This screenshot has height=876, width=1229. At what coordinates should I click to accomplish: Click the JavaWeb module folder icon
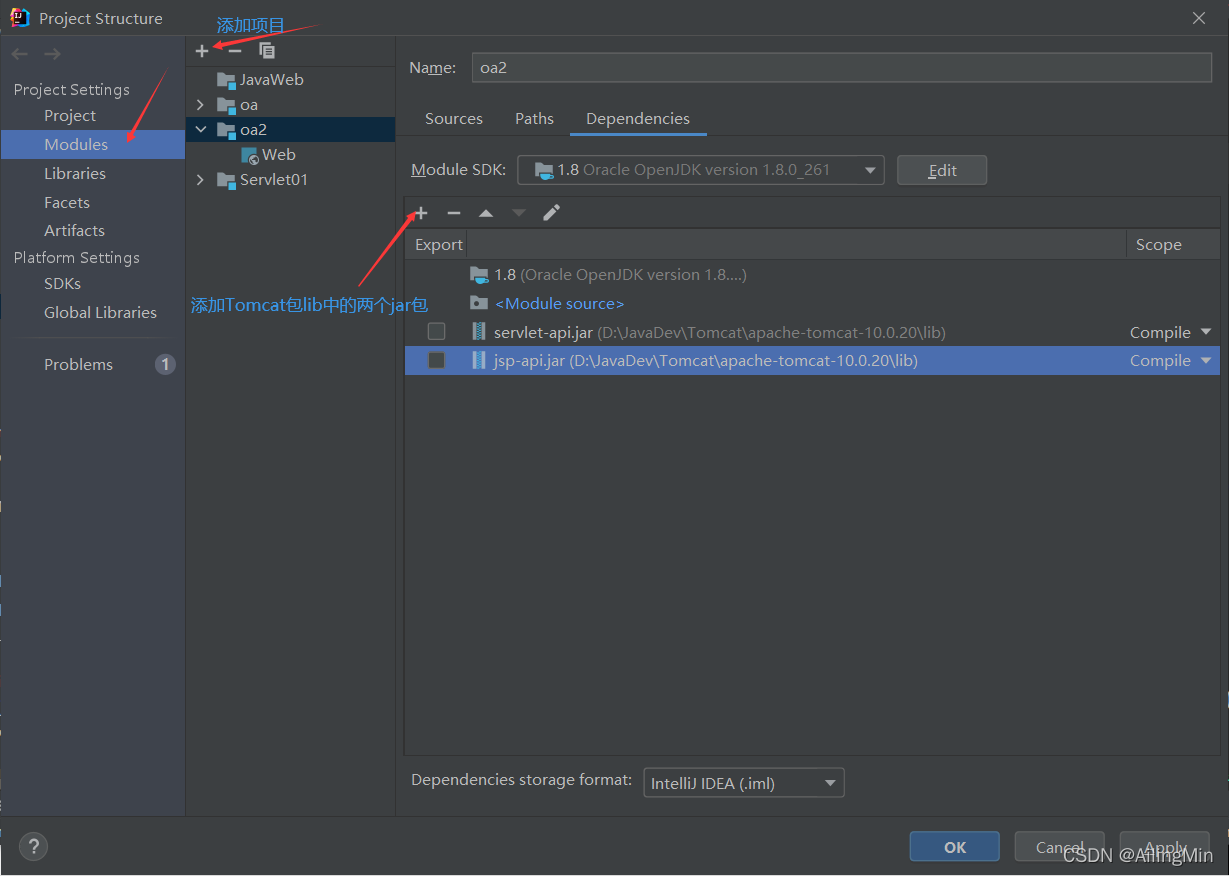(x=226, y=79)
